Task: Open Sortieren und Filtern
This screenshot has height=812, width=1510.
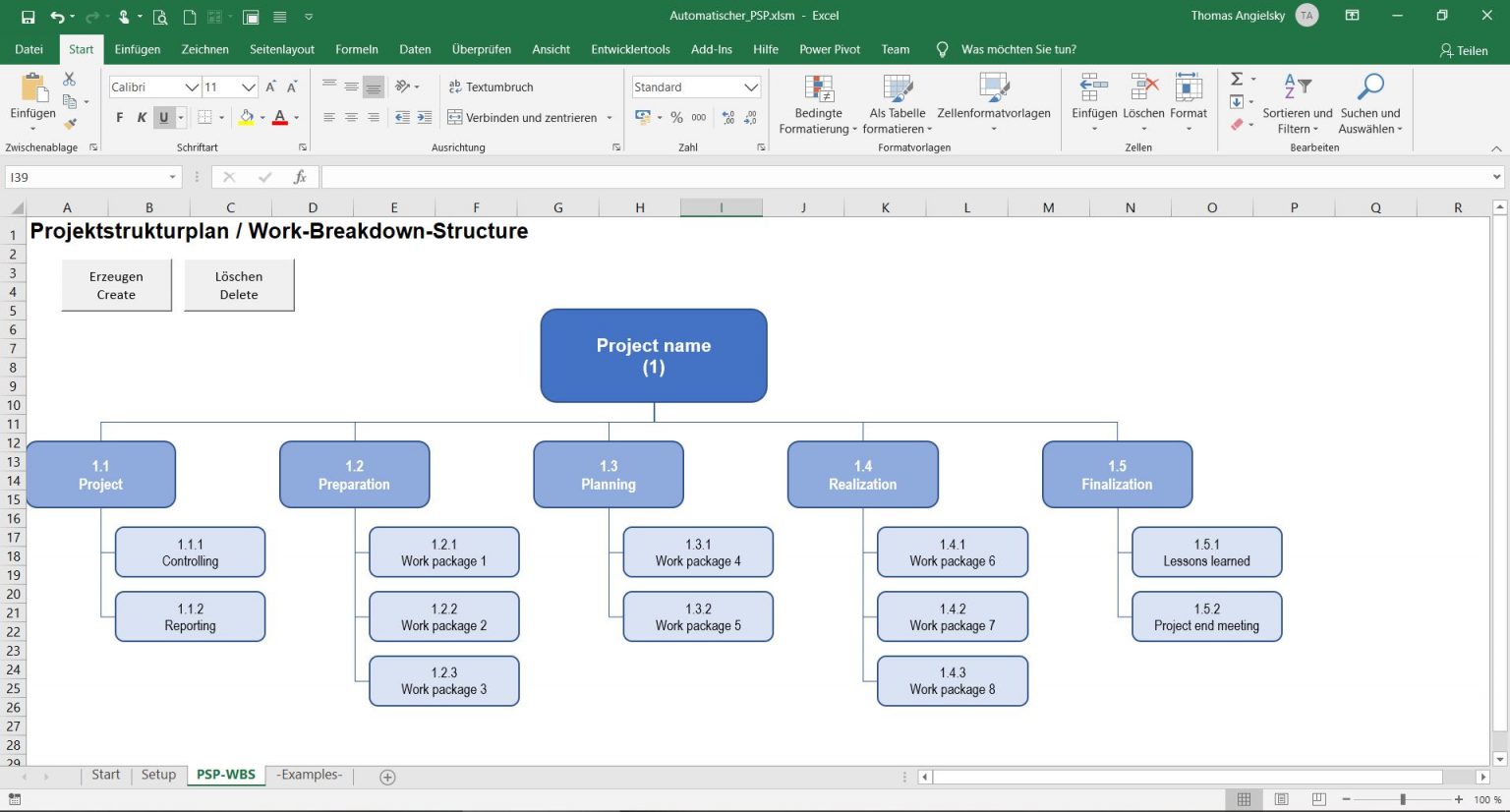Action: (x=1298, y=103)
